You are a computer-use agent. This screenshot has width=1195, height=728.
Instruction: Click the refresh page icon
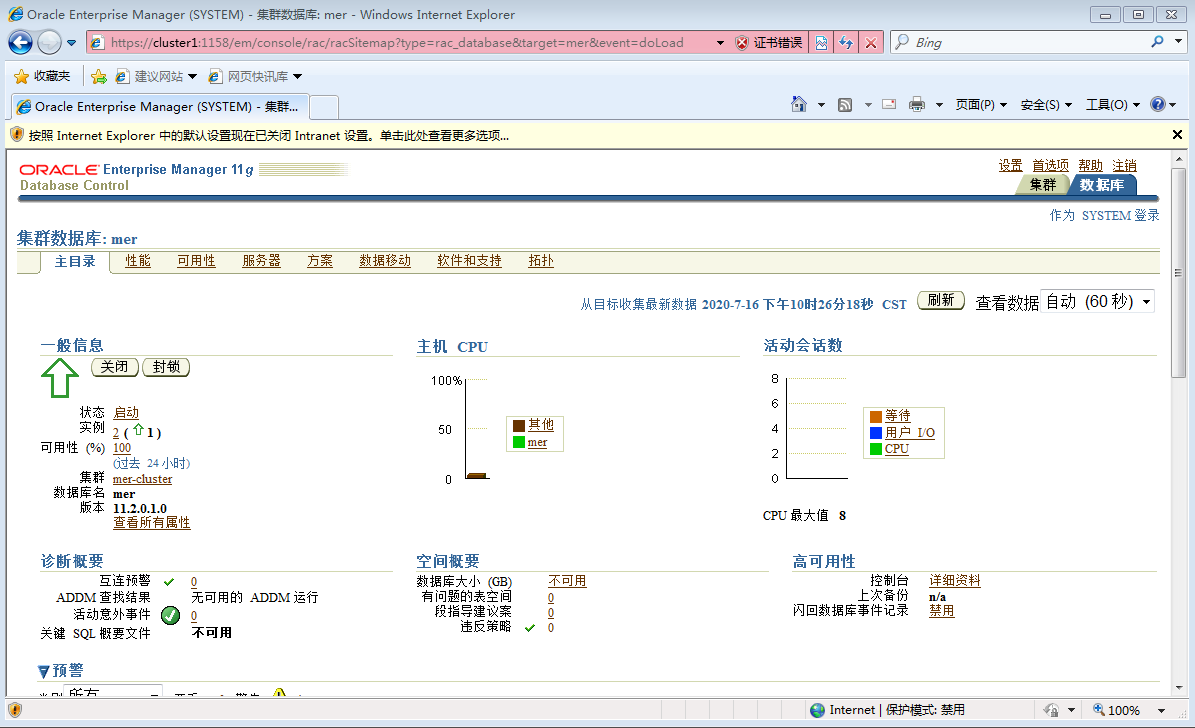pyautogui.click(x=846, y=43)
